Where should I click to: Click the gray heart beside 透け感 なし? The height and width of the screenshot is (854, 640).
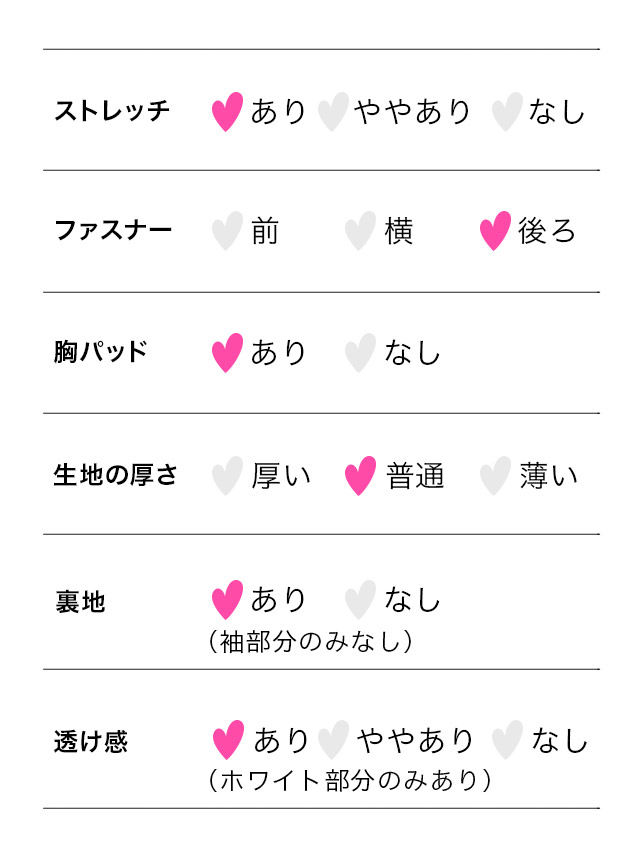click(x=507, y=741)
